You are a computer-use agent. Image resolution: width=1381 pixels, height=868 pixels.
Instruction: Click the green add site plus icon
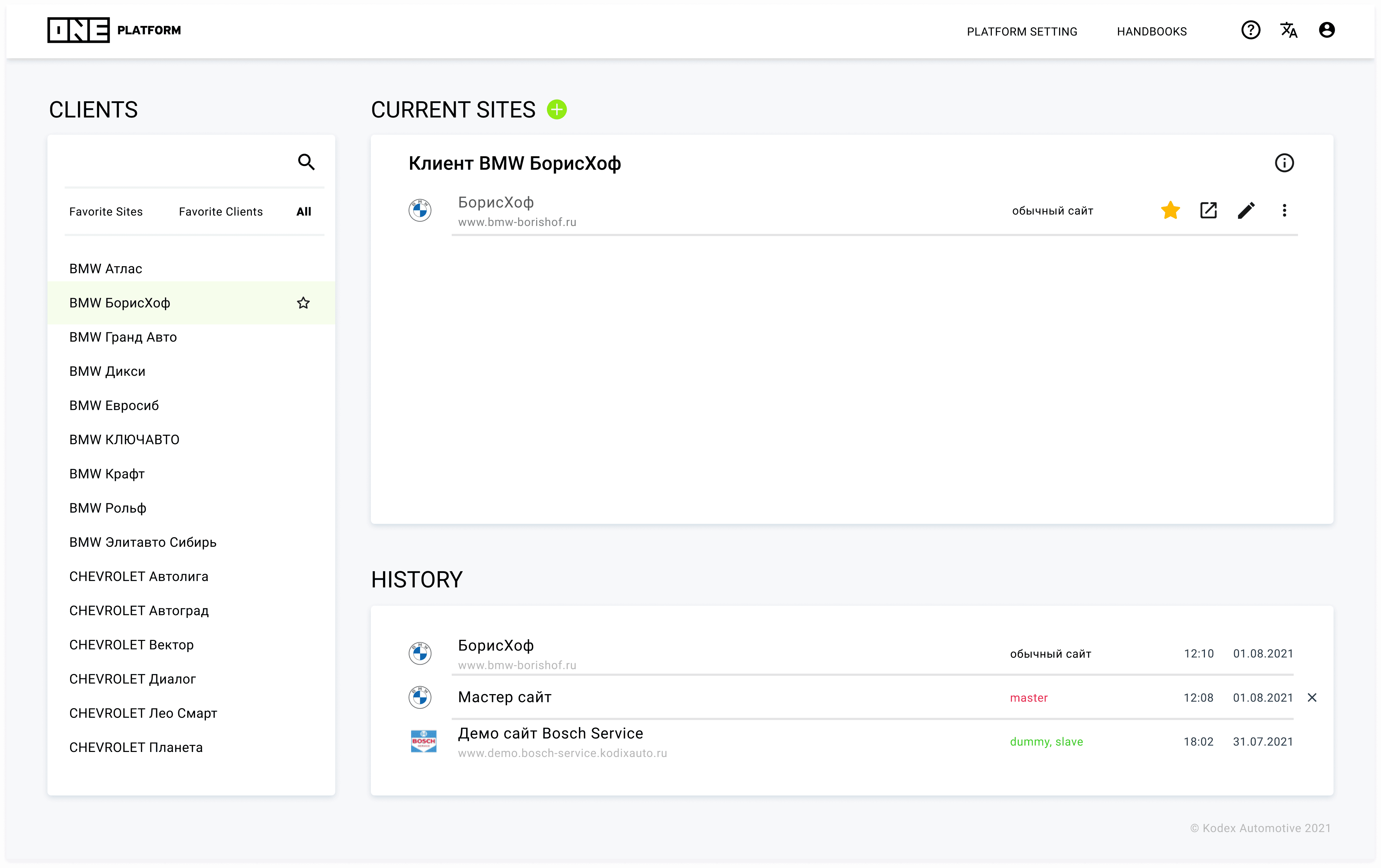point(556,110)
